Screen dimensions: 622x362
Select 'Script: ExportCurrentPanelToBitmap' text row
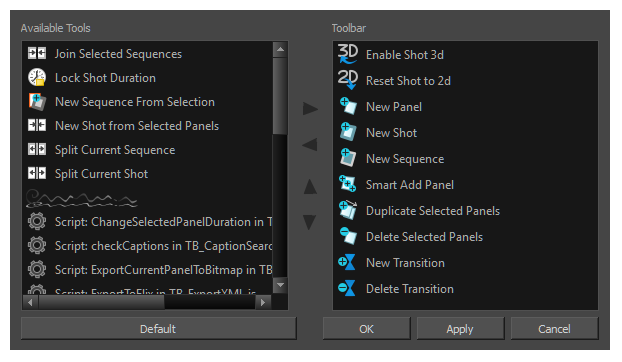[163, 270]
